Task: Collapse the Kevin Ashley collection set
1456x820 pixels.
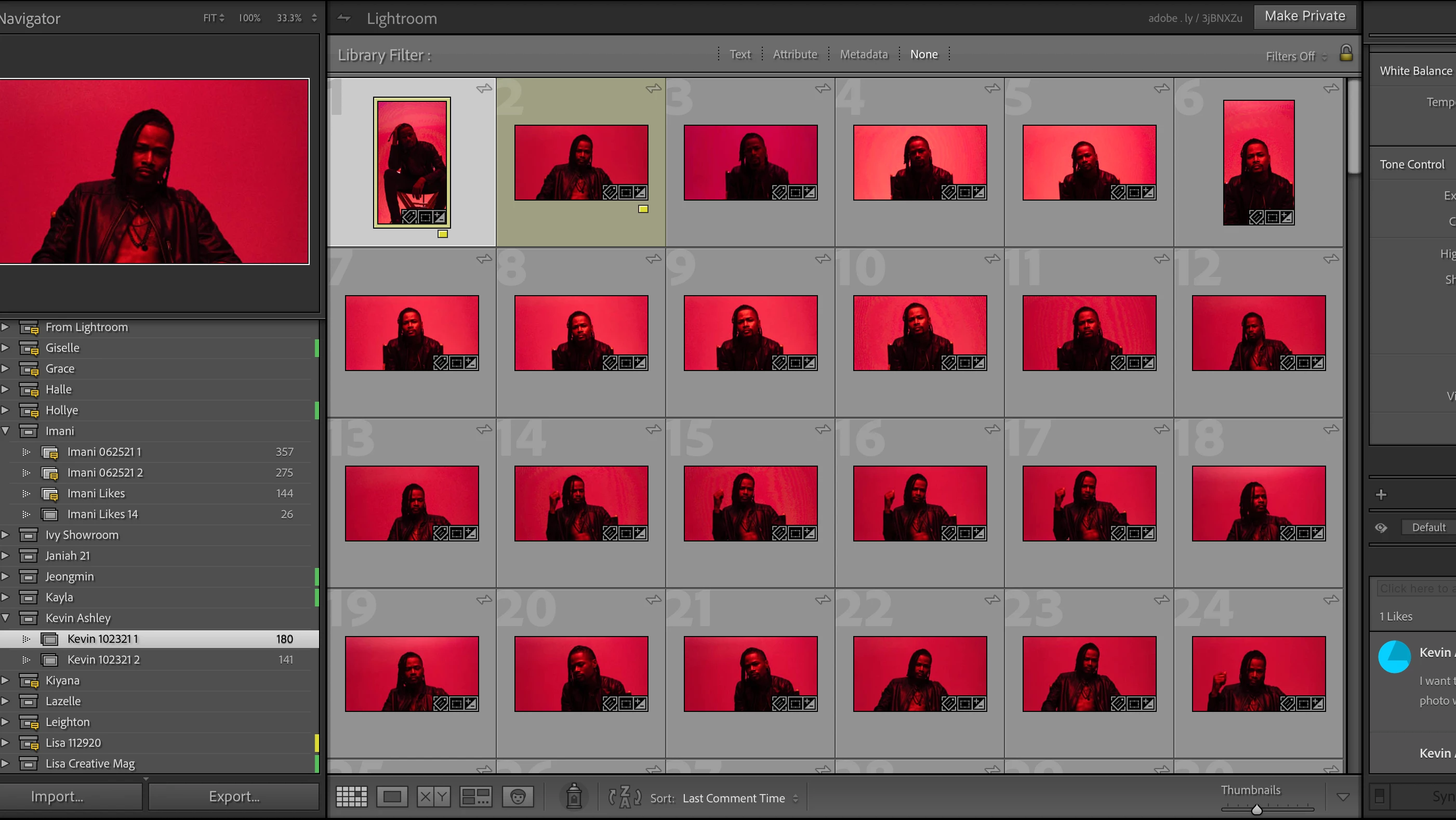Action: coord(5,618)
